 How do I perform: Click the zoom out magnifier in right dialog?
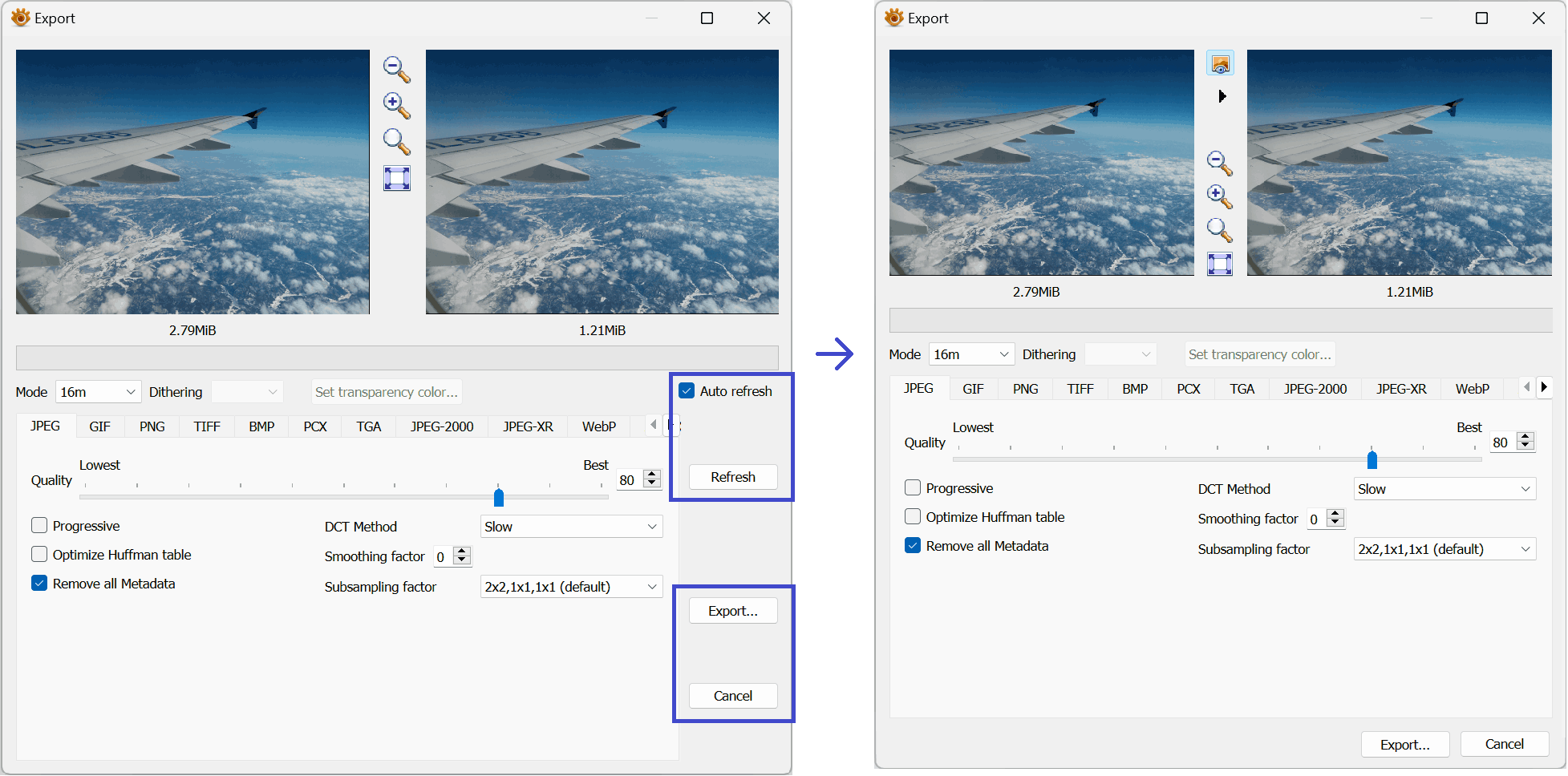1219,163
